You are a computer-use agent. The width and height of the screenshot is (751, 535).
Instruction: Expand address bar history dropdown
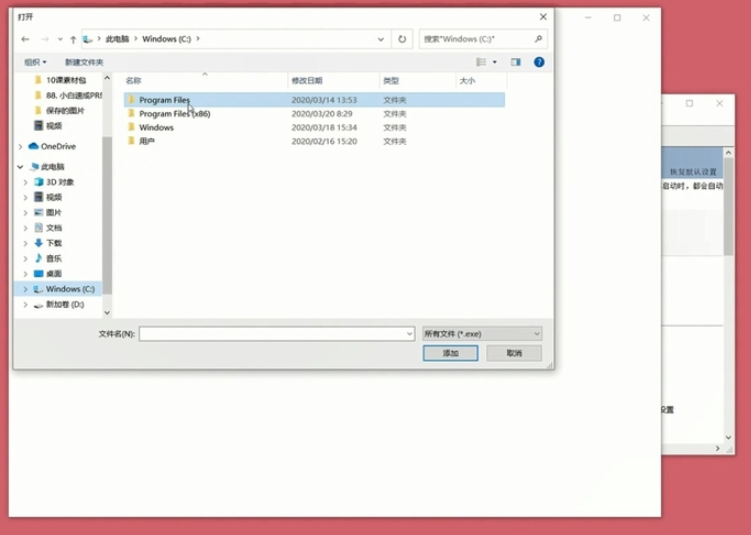coord(381,39)
